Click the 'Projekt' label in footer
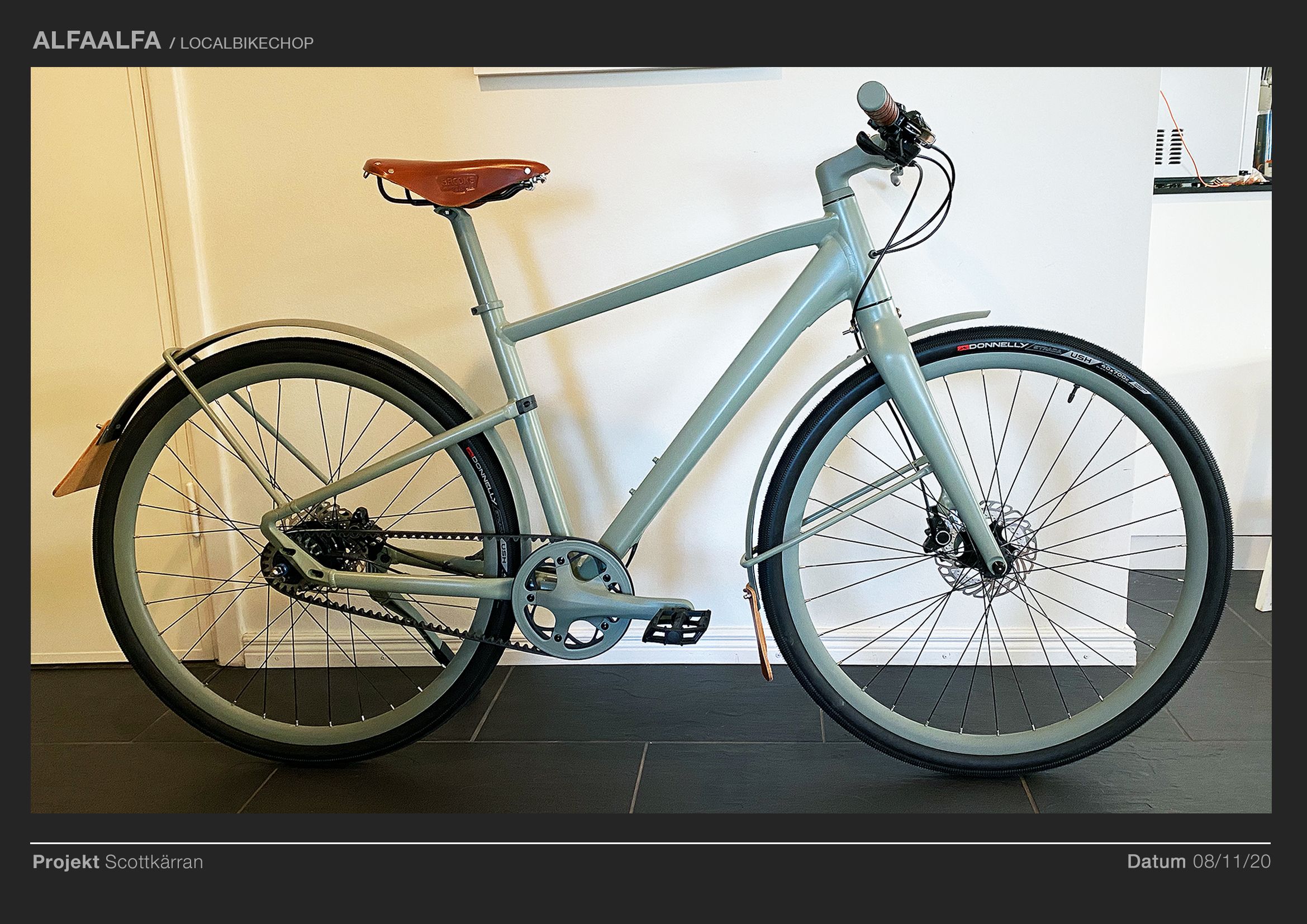The width and height of the screenshot is (1307, 924). [65, 861]
